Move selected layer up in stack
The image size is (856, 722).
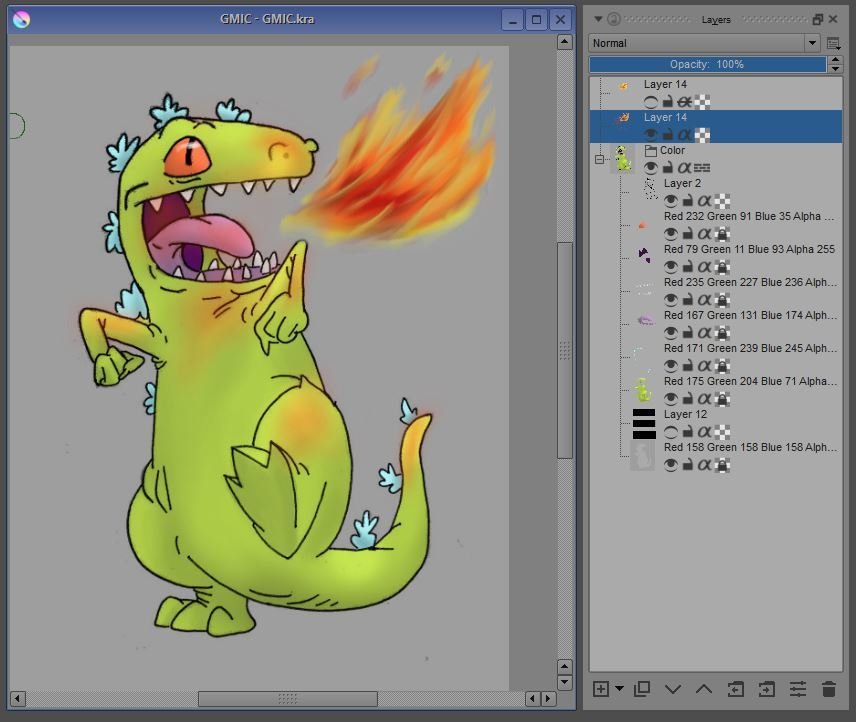click(704, 689)
